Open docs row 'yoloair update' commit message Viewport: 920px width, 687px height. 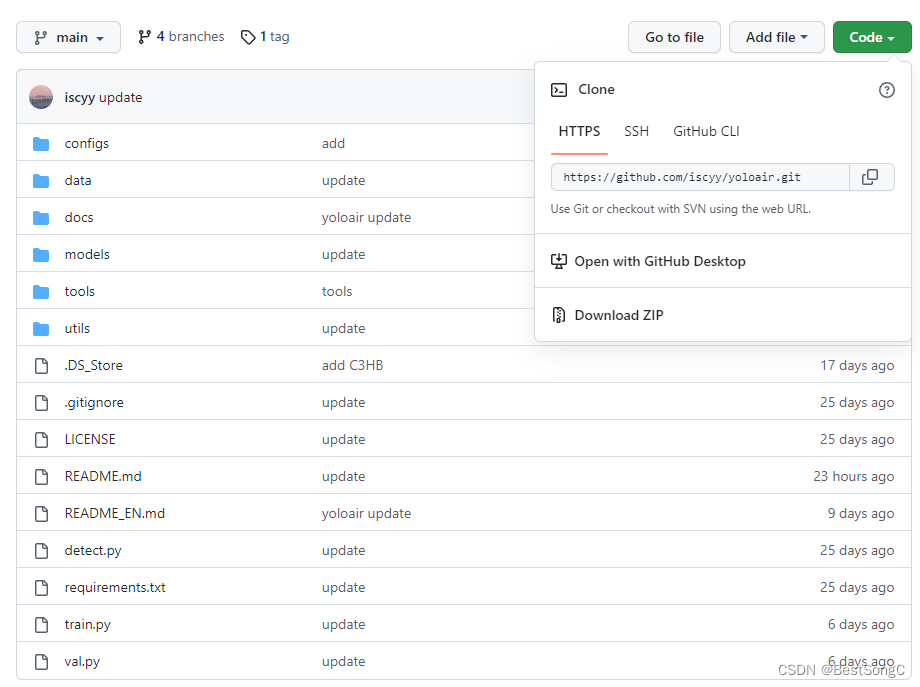click(367, 218)
